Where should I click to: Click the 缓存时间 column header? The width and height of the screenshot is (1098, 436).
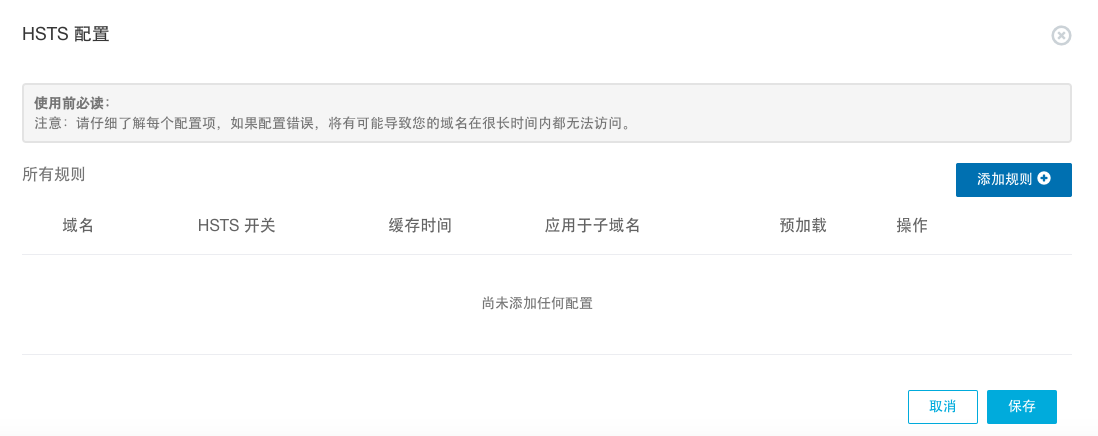pyautogui.click(x=420, y=226)
